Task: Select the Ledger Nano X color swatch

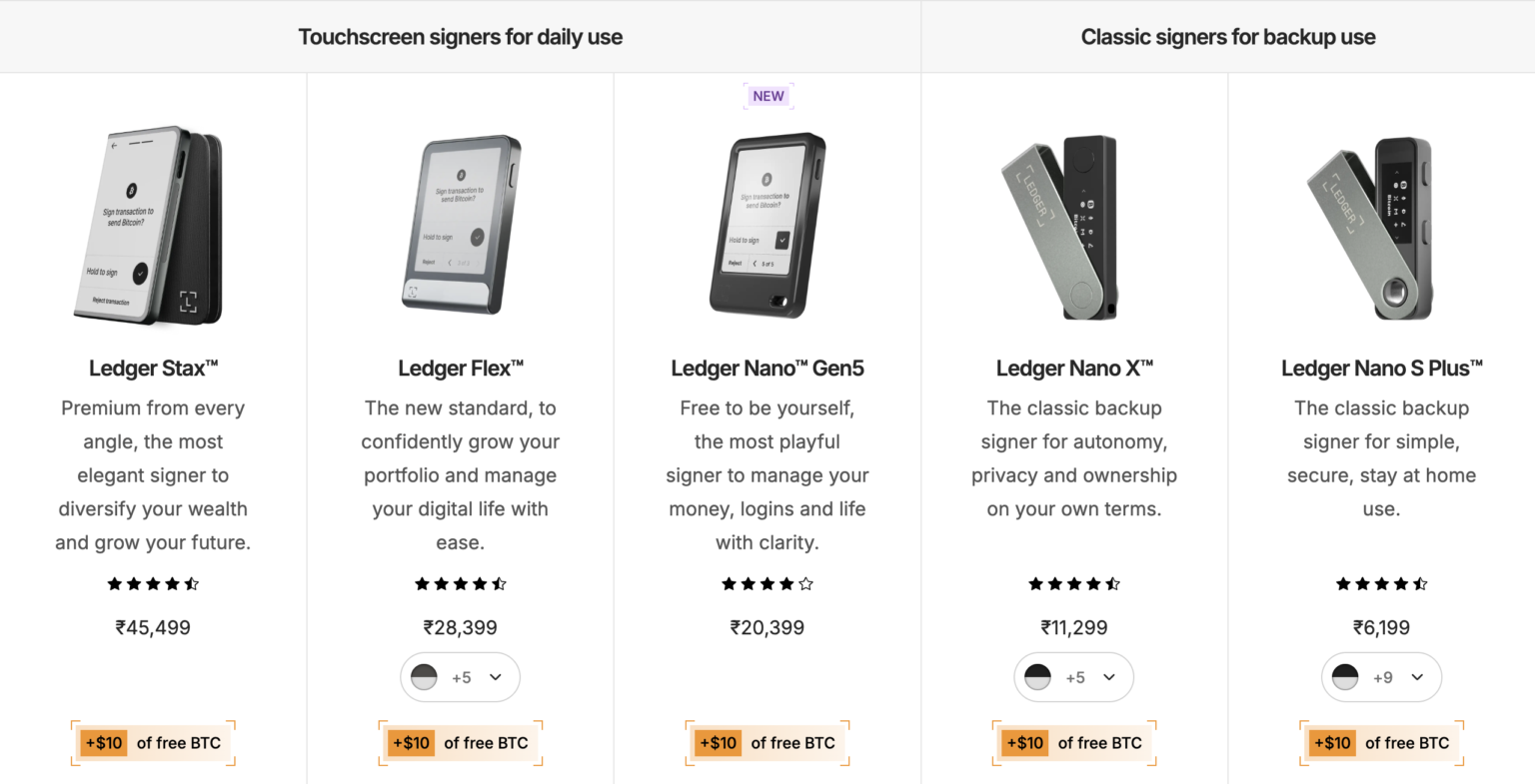Action: pos(1038,677)
